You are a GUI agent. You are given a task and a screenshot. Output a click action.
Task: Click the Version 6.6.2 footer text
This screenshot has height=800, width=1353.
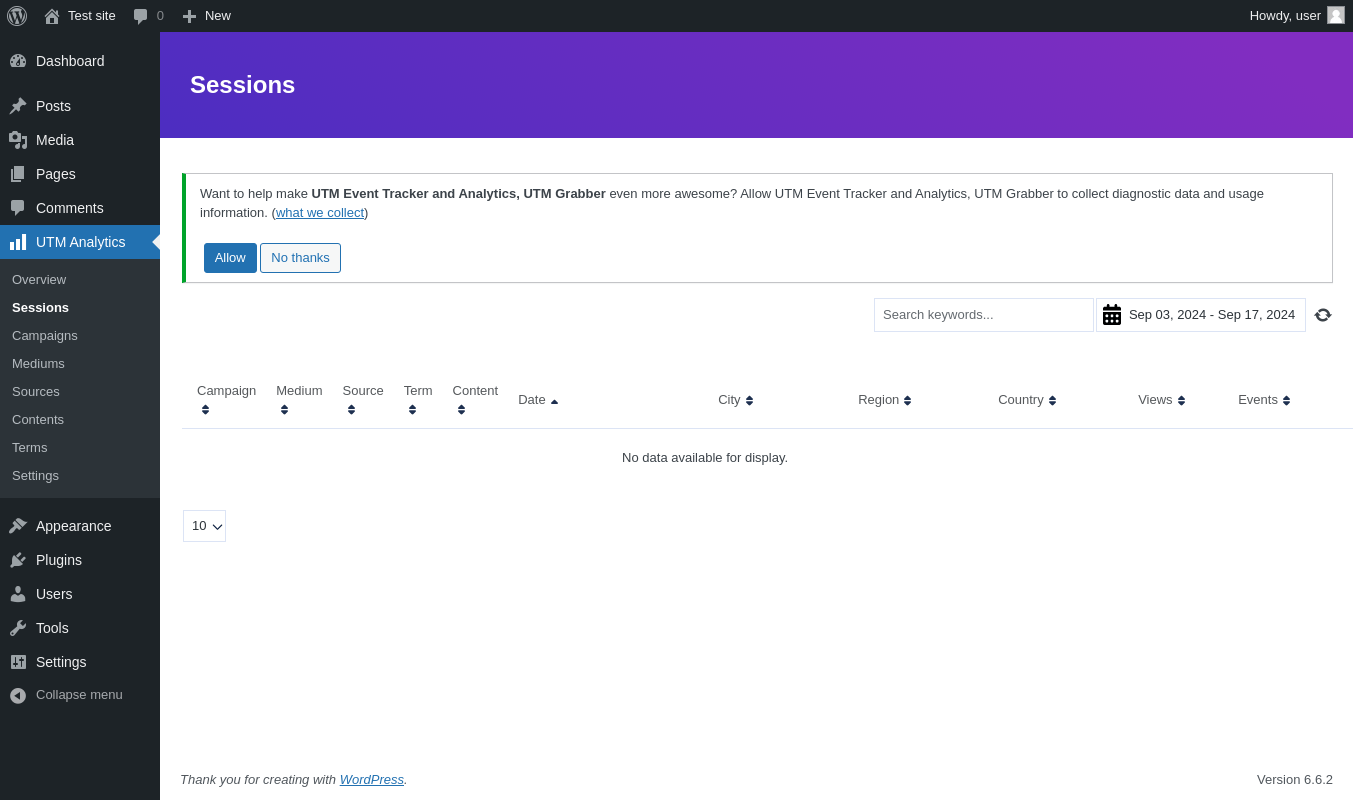1295,780
